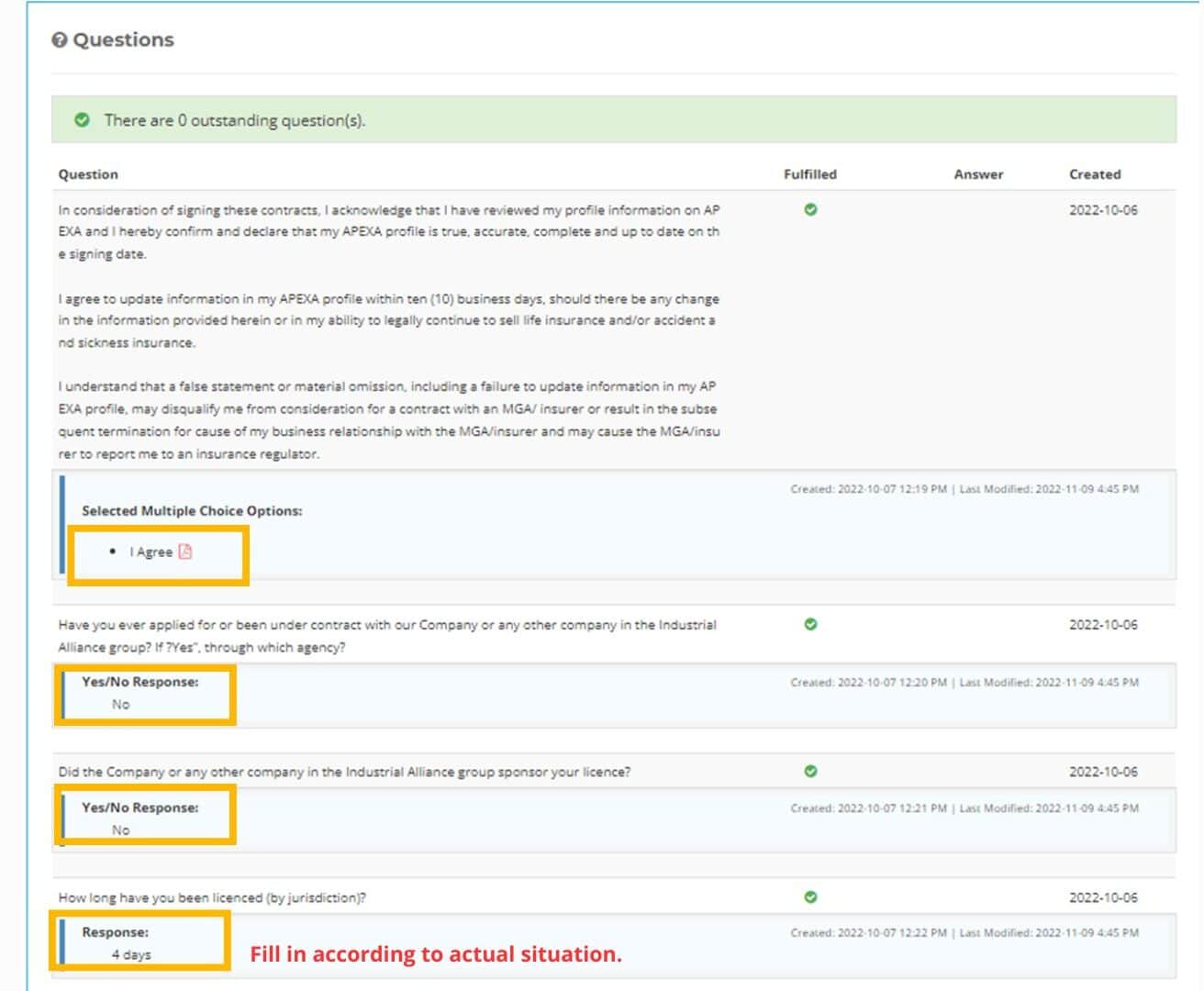Viewport: 1204px width, 991px height.
Task: Click fulfilled checkmark for Industrial Alliance contract question
Action: pos(810,625)
